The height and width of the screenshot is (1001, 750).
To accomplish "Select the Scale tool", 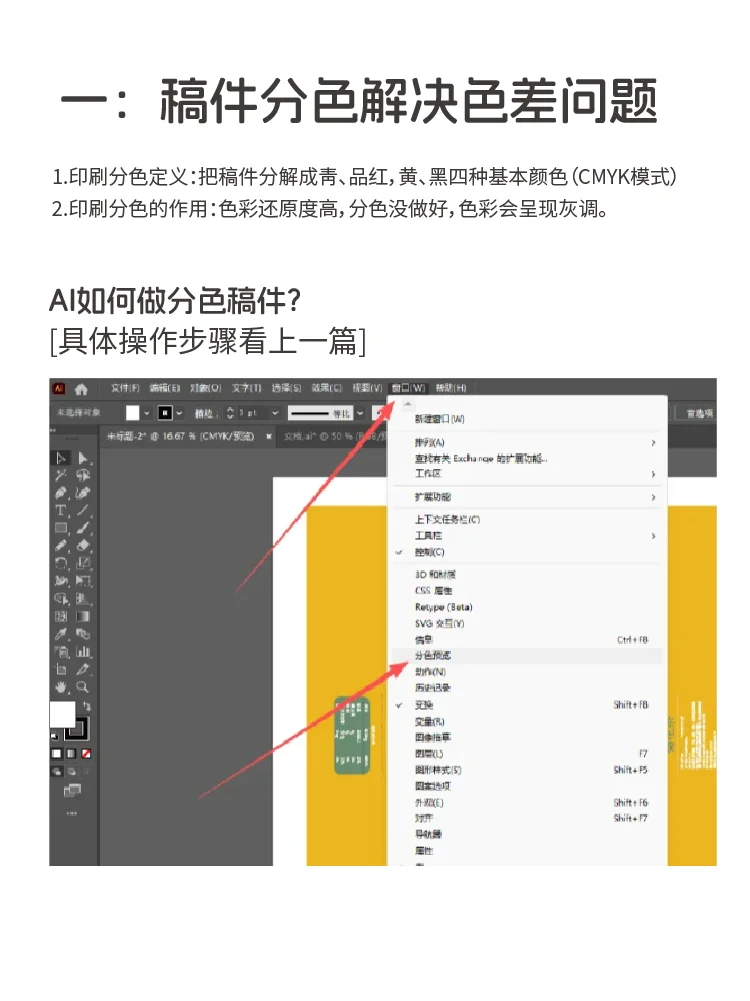I will coord(83,564).
